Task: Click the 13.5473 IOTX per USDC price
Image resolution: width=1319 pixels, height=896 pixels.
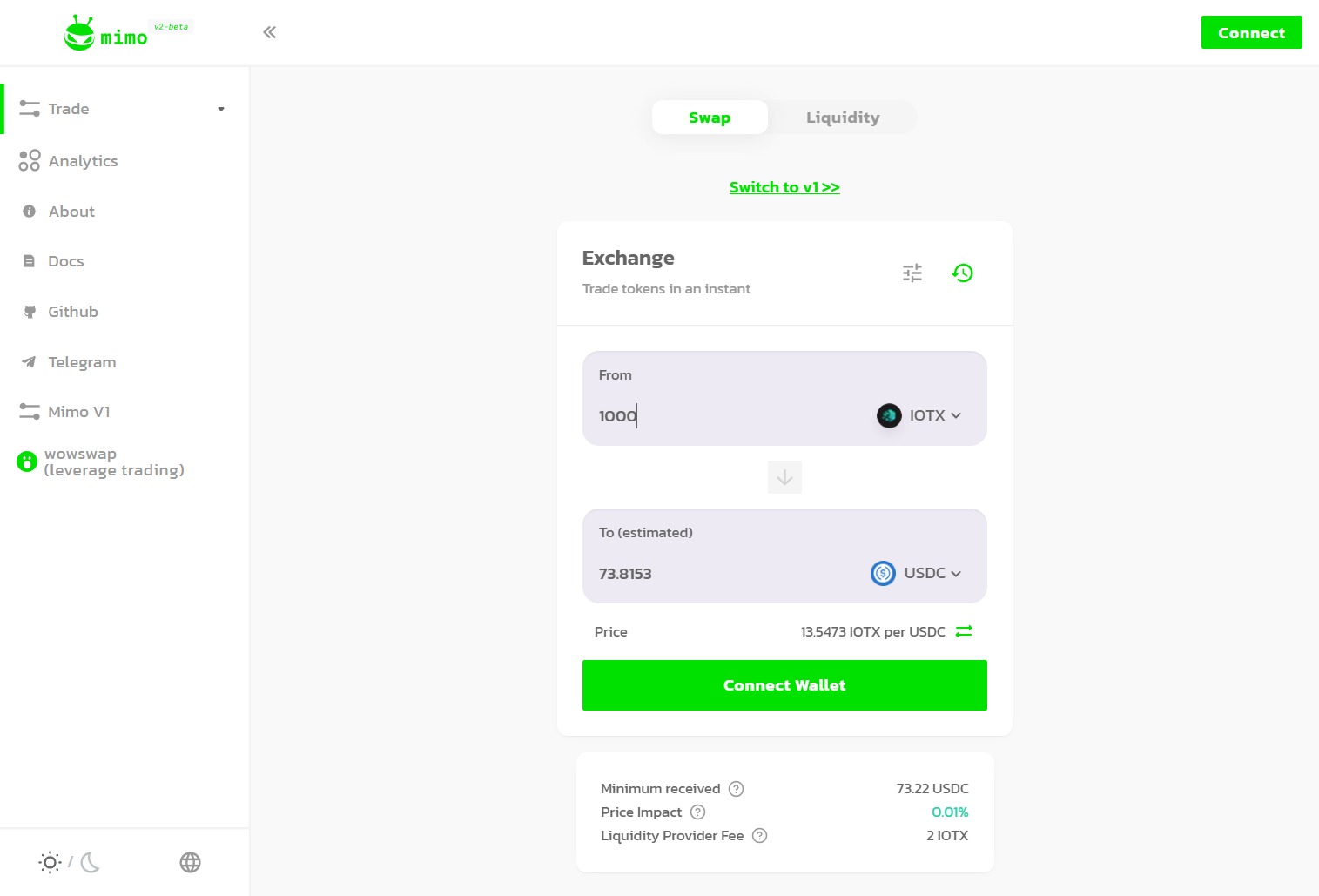Action: pos(872,631)
